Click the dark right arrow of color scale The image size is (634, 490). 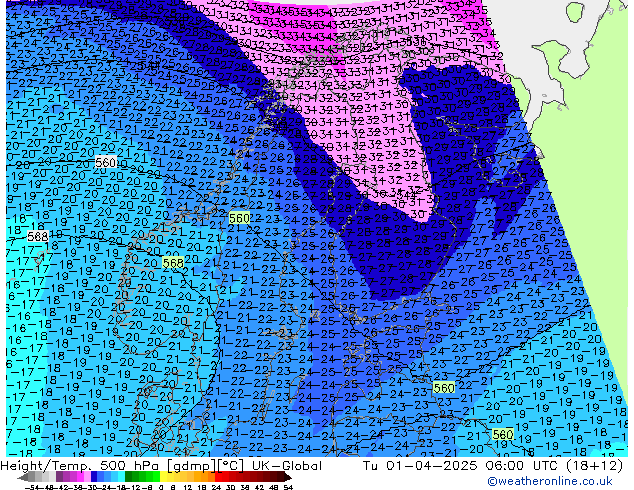pos(288,478)
